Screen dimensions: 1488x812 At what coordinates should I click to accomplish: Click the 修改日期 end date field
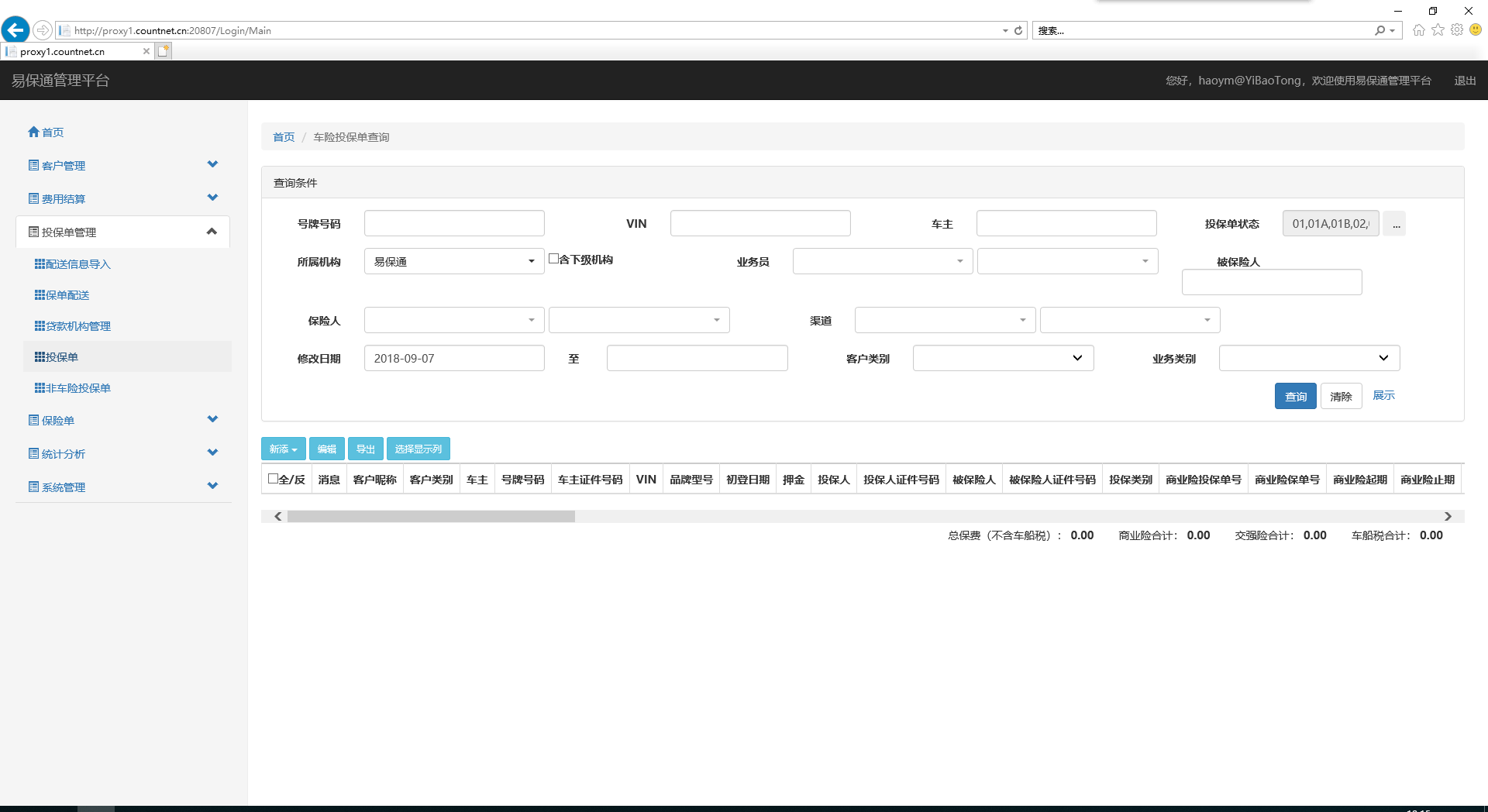click(x=697, y=358)
